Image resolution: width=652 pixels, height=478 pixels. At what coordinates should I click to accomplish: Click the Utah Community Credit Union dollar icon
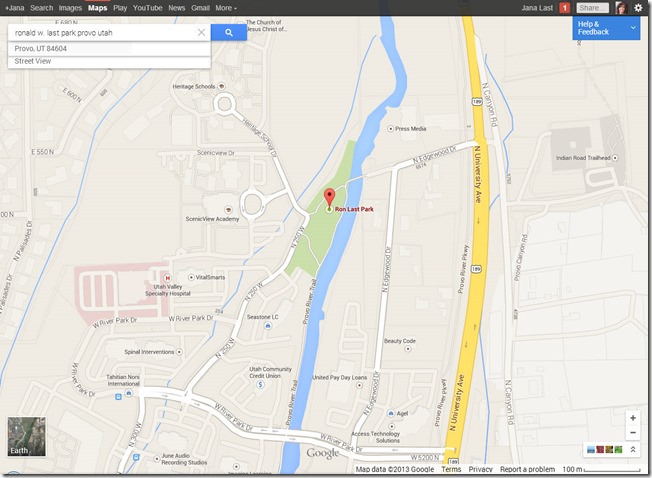pos(260,384)
